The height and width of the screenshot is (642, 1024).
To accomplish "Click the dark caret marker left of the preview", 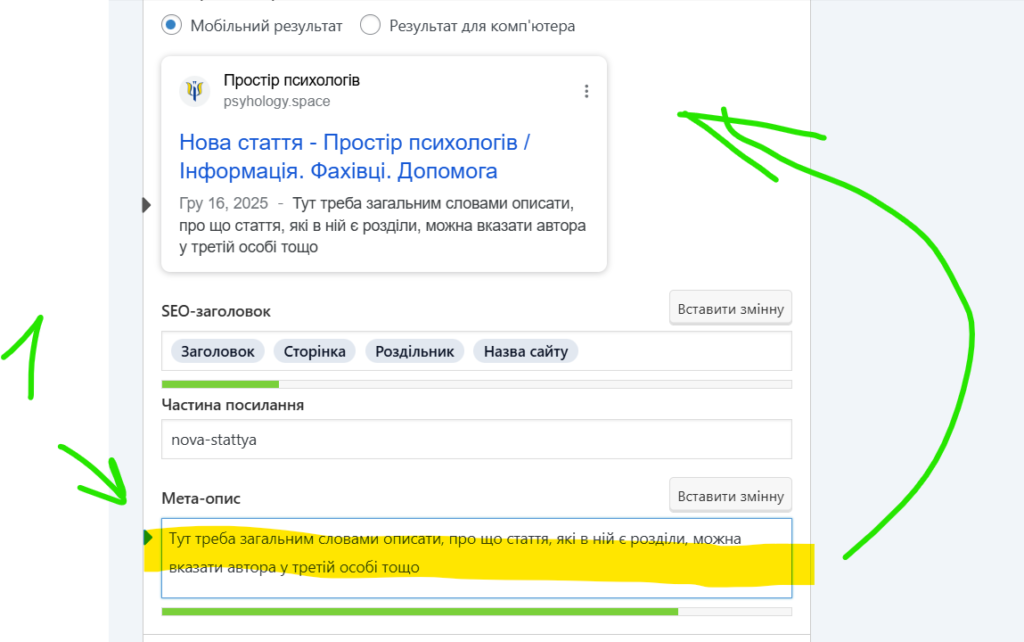I will point(147,205).
